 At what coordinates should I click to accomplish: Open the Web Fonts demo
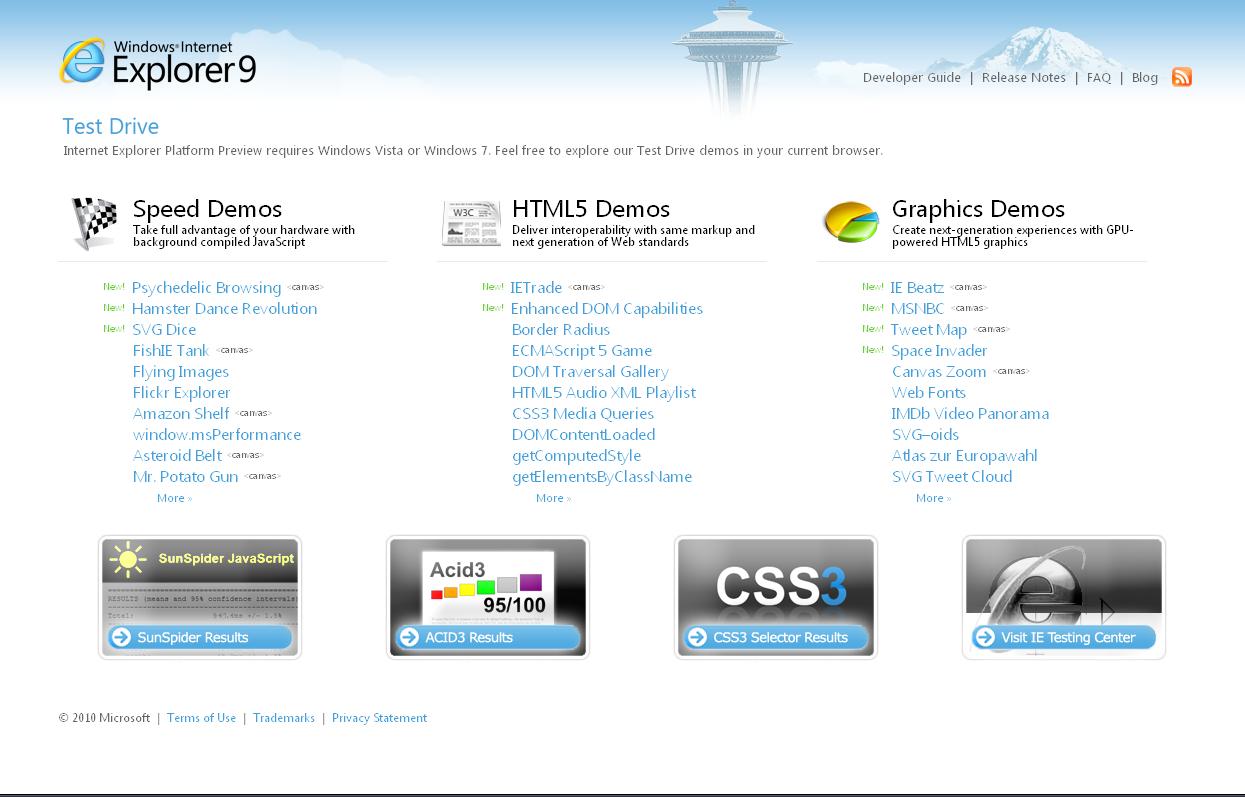[929, 393]
